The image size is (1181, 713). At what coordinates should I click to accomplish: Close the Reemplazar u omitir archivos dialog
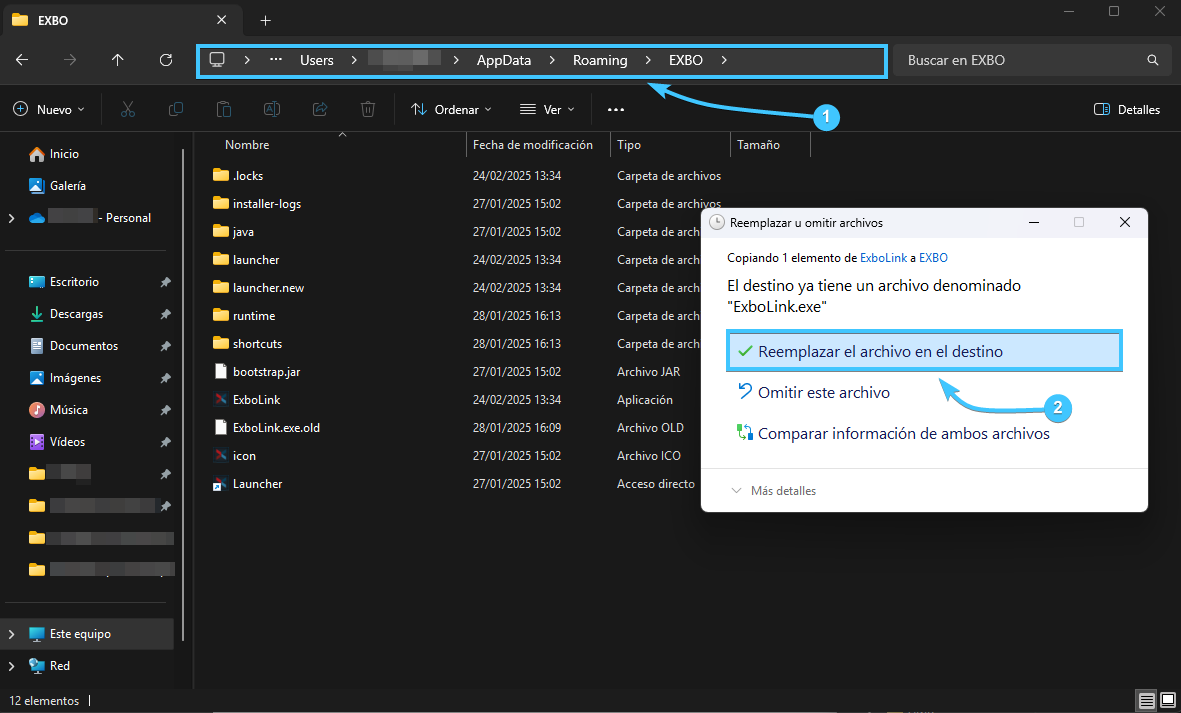pos(1125,222)
